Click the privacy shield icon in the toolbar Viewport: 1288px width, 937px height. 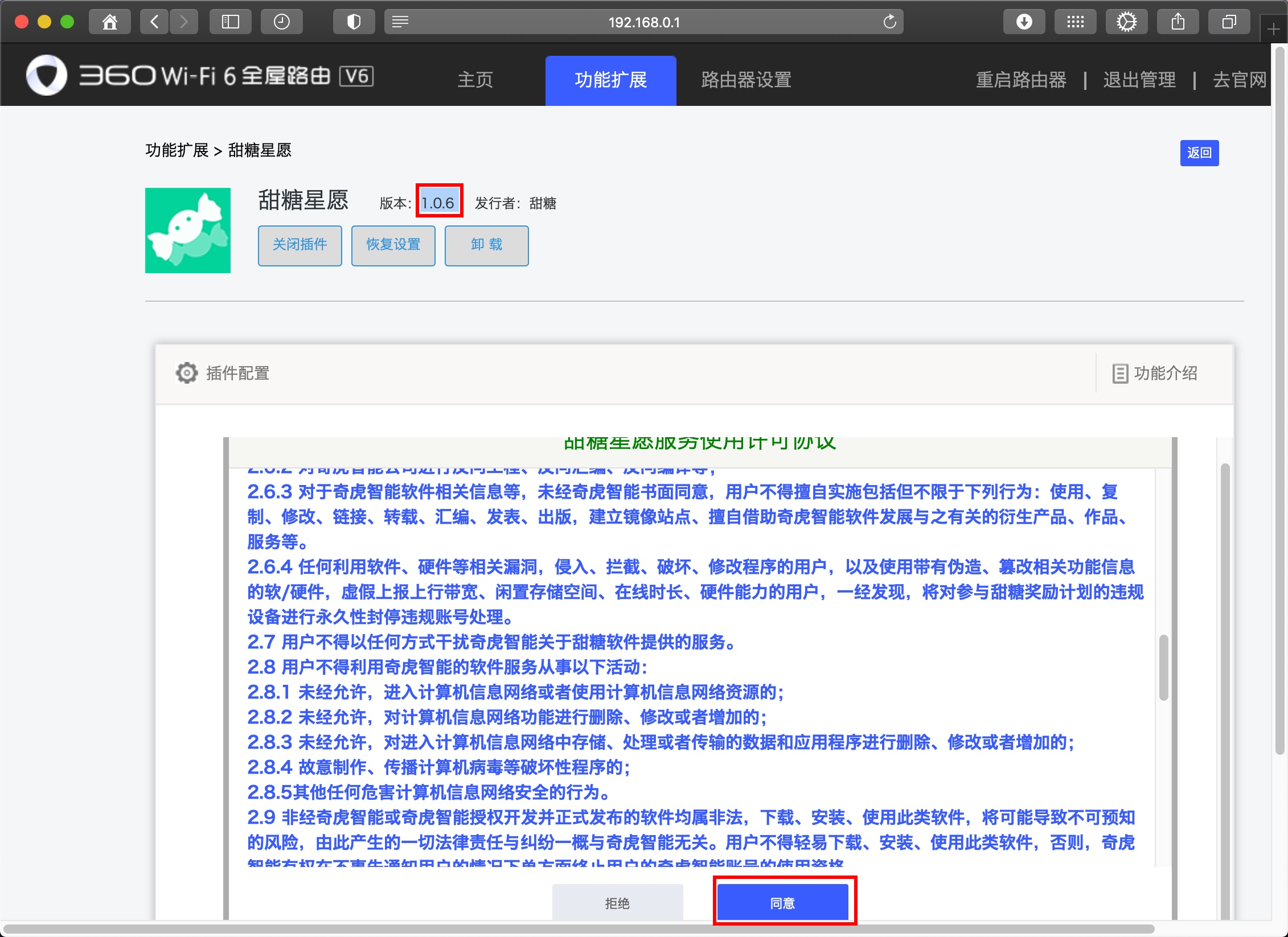tap(354, 22)
